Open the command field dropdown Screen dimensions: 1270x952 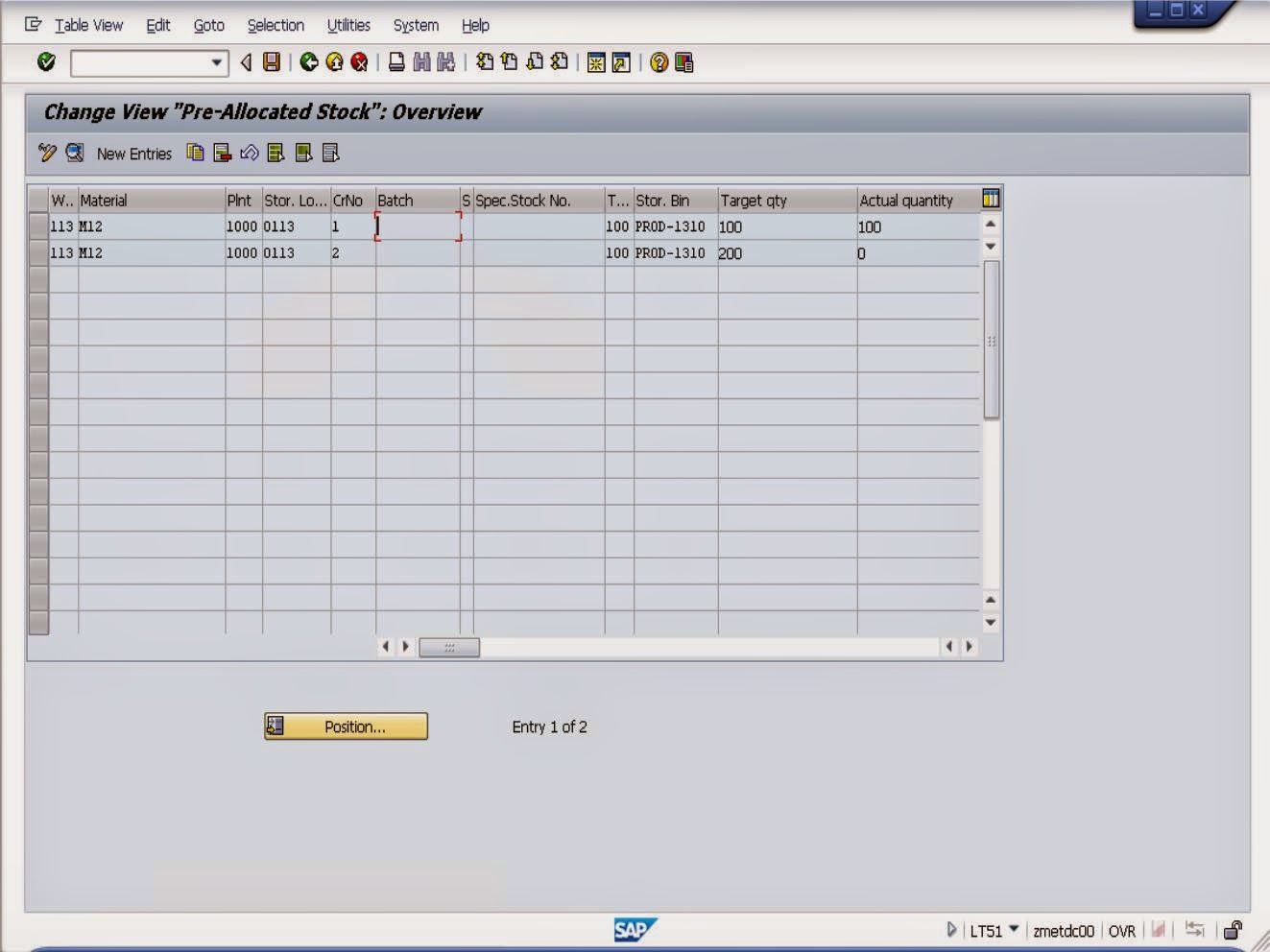(x=216, y=62)
